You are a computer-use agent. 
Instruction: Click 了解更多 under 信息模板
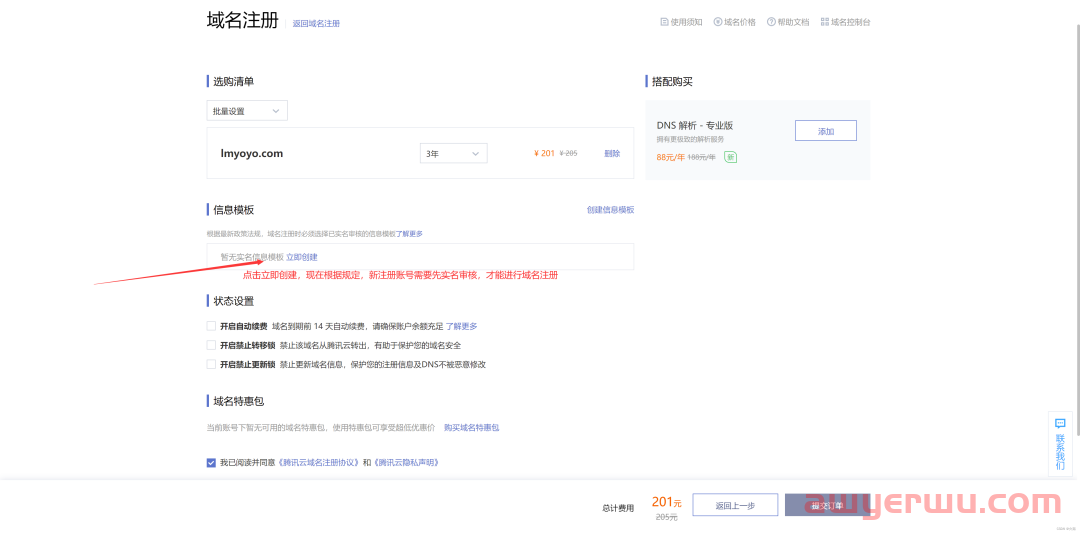click(x=409, y=234)
